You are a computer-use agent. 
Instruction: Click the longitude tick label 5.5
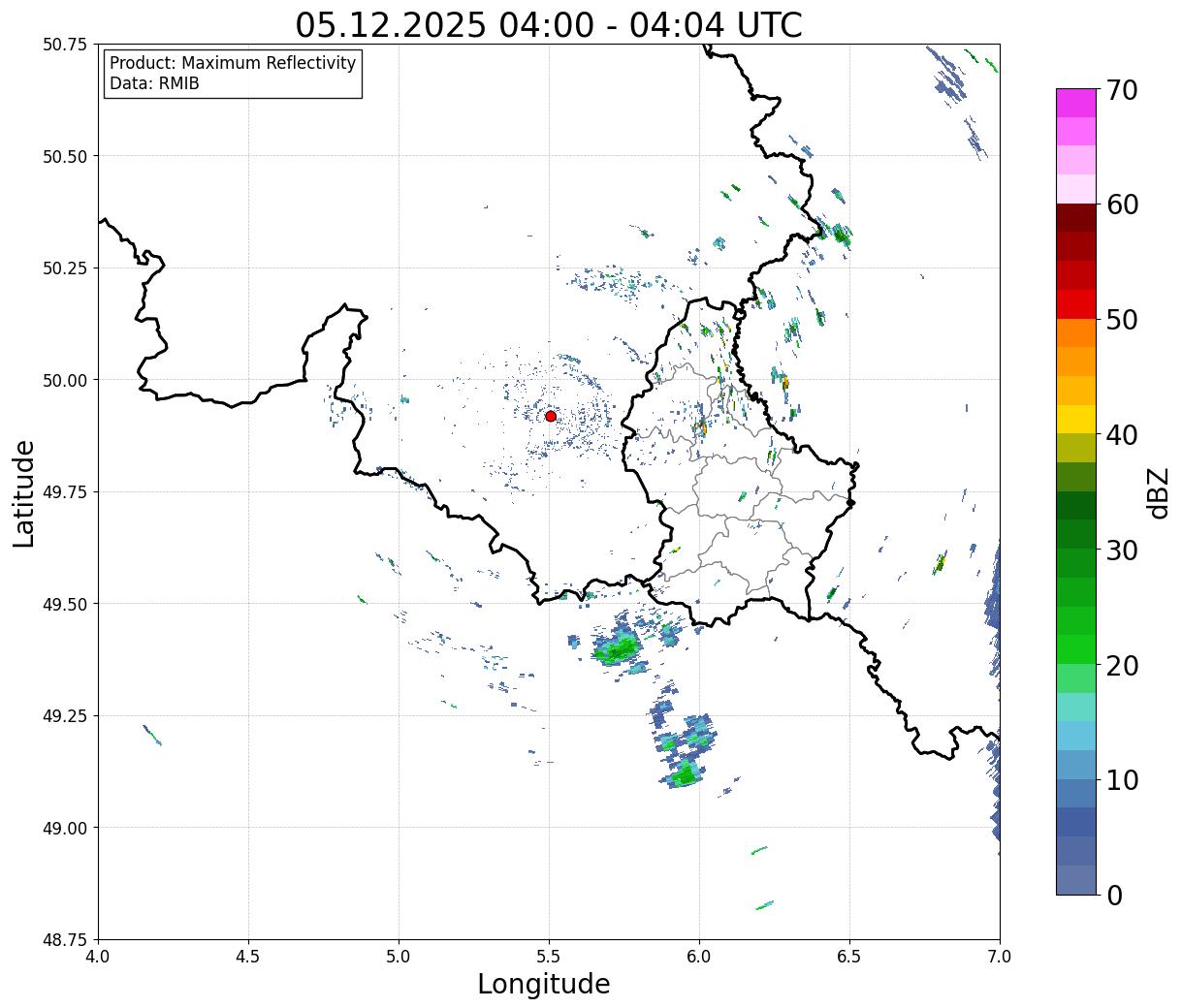point(549,957)
